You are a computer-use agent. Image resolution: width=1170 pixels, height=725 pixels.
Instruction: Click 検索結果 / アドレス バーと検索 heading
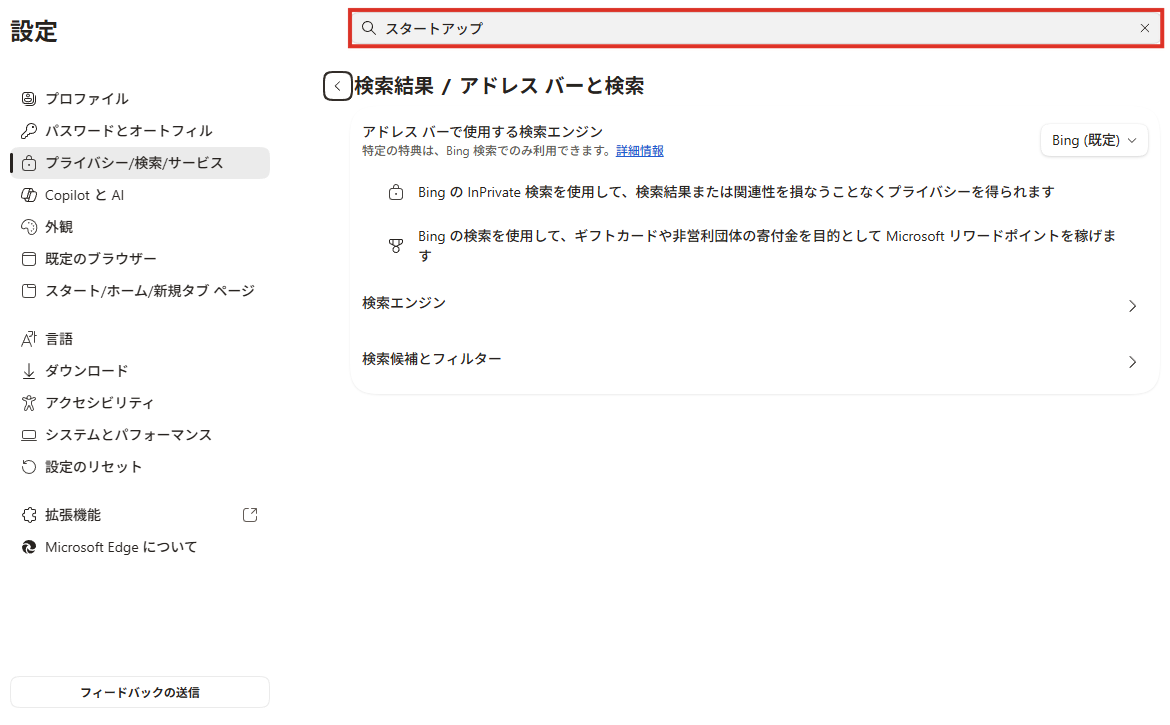499,86
